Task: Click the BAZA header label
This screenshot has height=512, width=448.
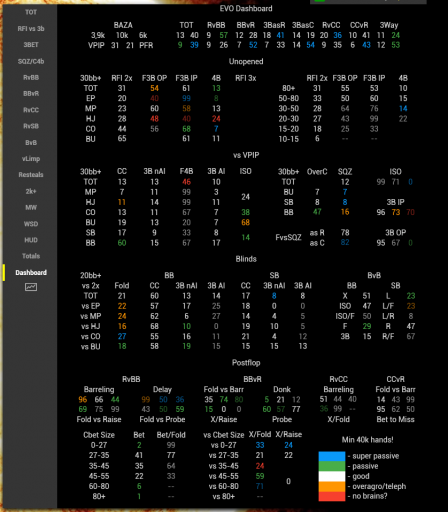Action: [x=123, y=25]
